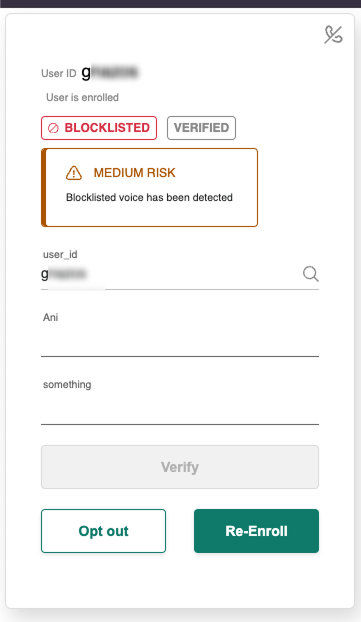The width and height of the screenshot is (361, 622).
Task: Click the Ani field label
Action: (x=50, y=317)
